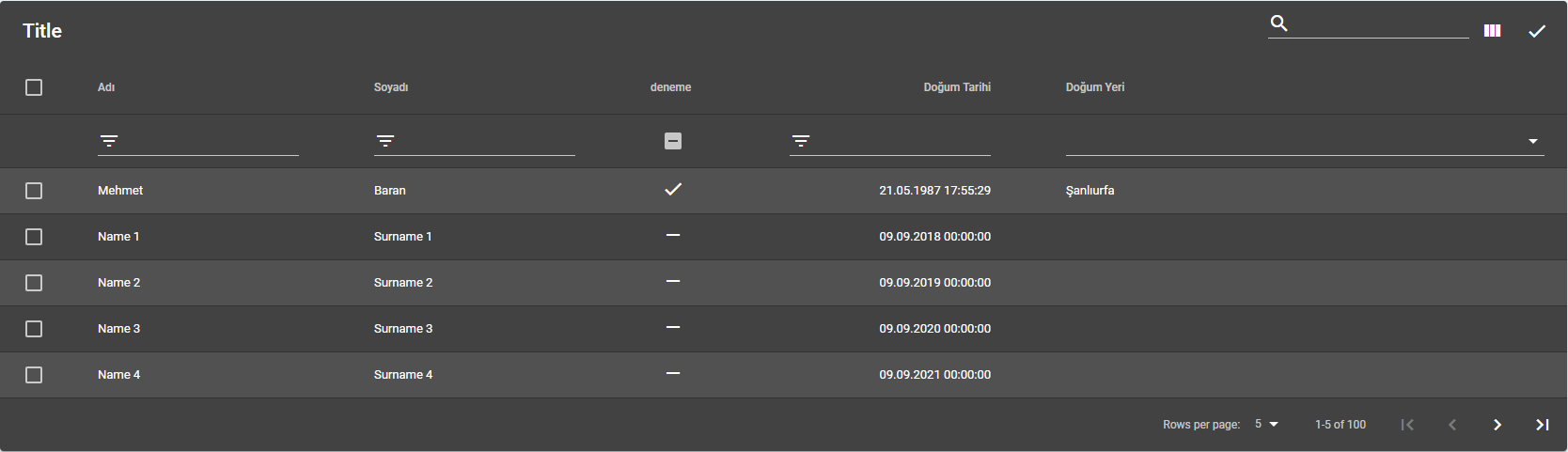Toggle the select-all header checkbox
Image resolution: width=1568 pixels, height=452 pixels.
pos(34,87)
